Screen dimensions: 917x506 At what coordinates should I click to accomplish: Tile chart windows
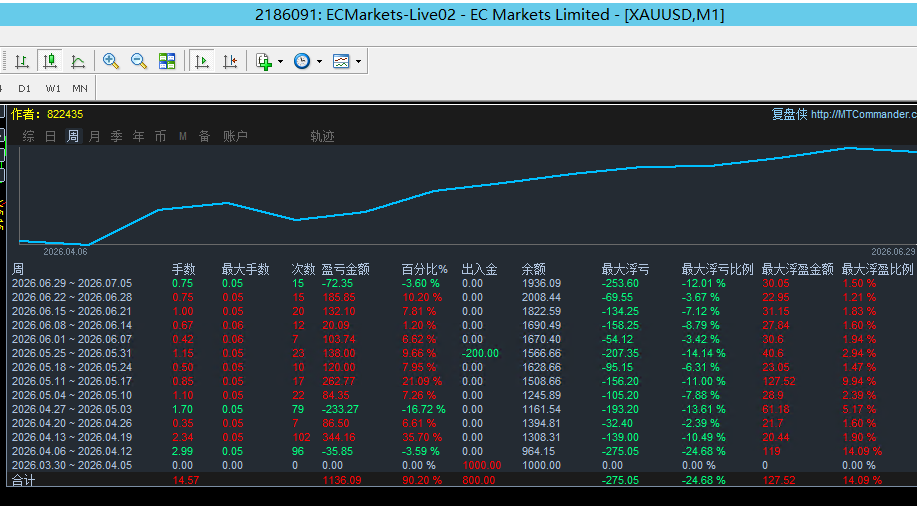click(167, 61)
